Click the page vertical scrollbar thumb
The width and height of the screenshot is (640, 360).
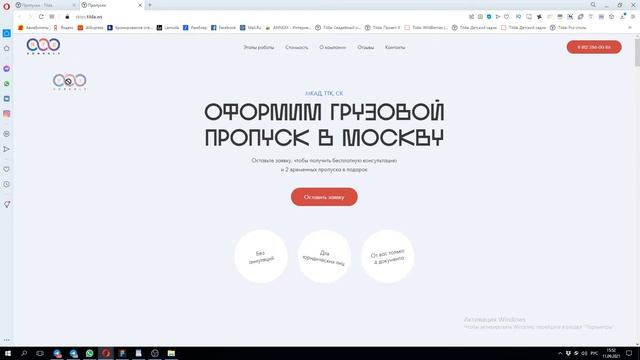637,52
